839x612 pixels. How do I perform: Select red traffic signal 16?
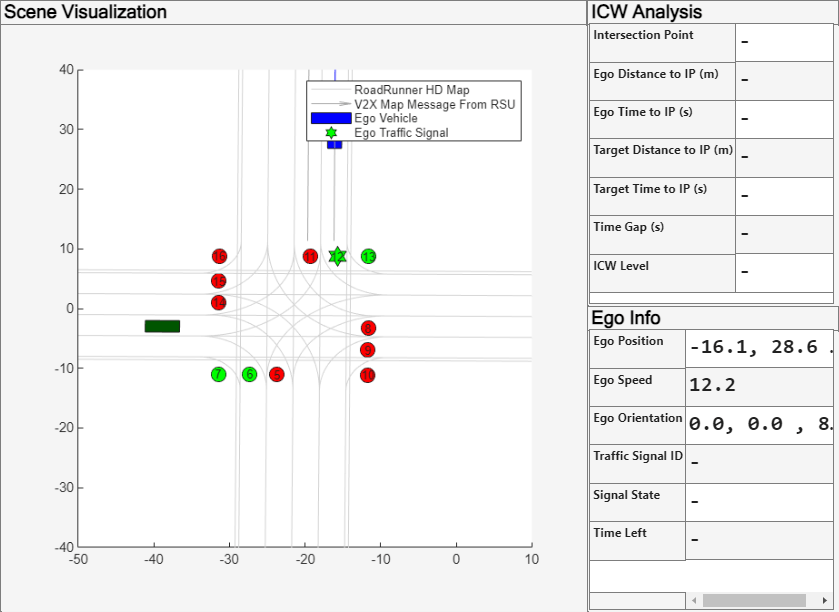coord(219,256)
